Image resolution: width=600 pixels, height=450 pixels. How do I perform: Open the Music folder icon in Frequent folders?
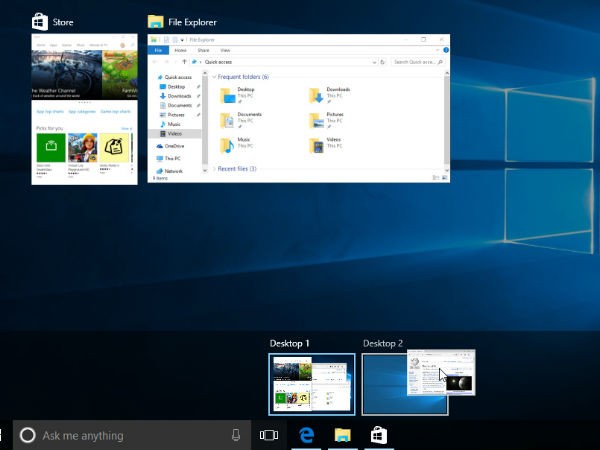click(x=228, y=145)
